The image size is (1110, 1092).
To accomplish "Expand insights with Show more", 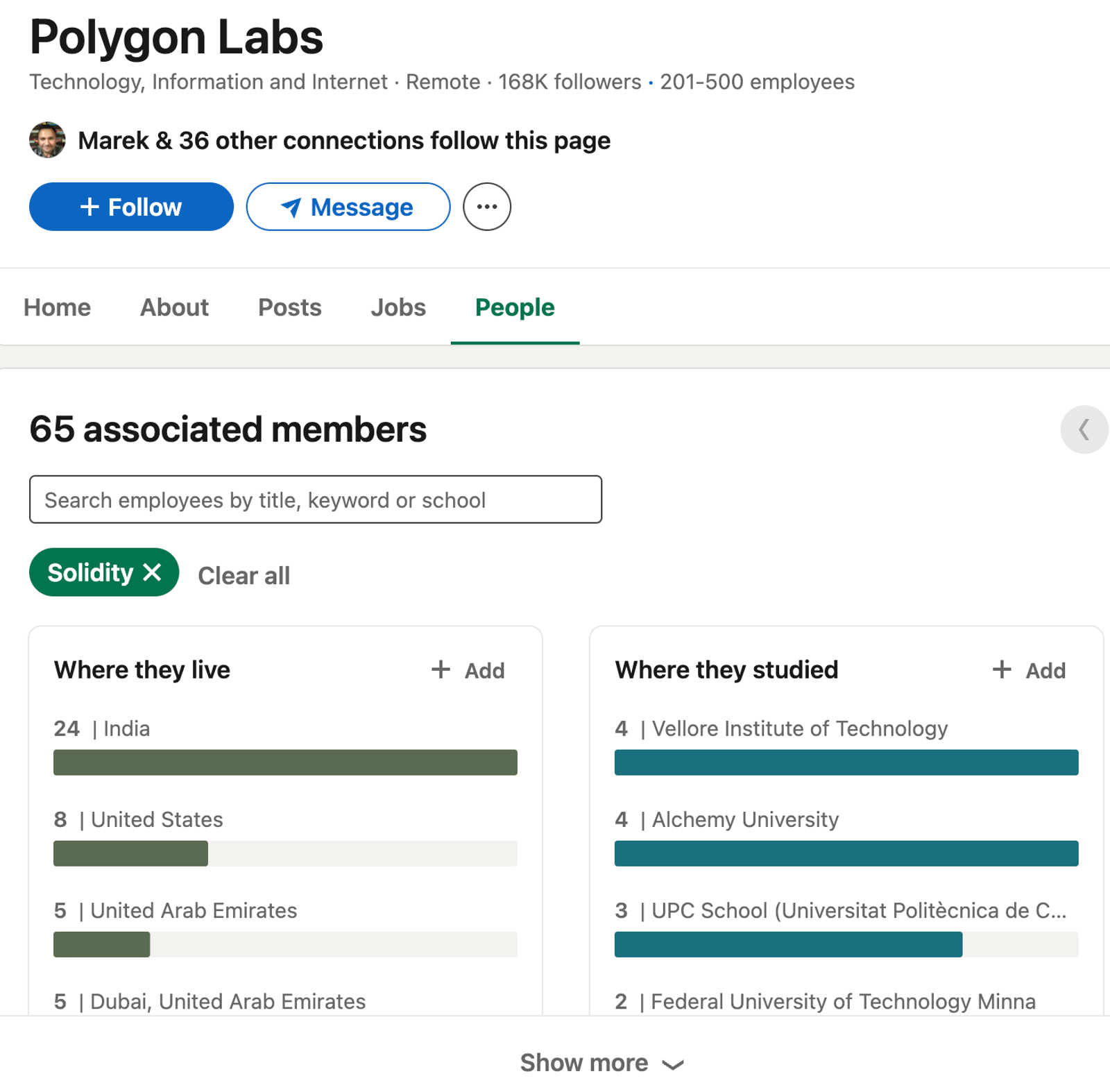I will pos(601,1063).
